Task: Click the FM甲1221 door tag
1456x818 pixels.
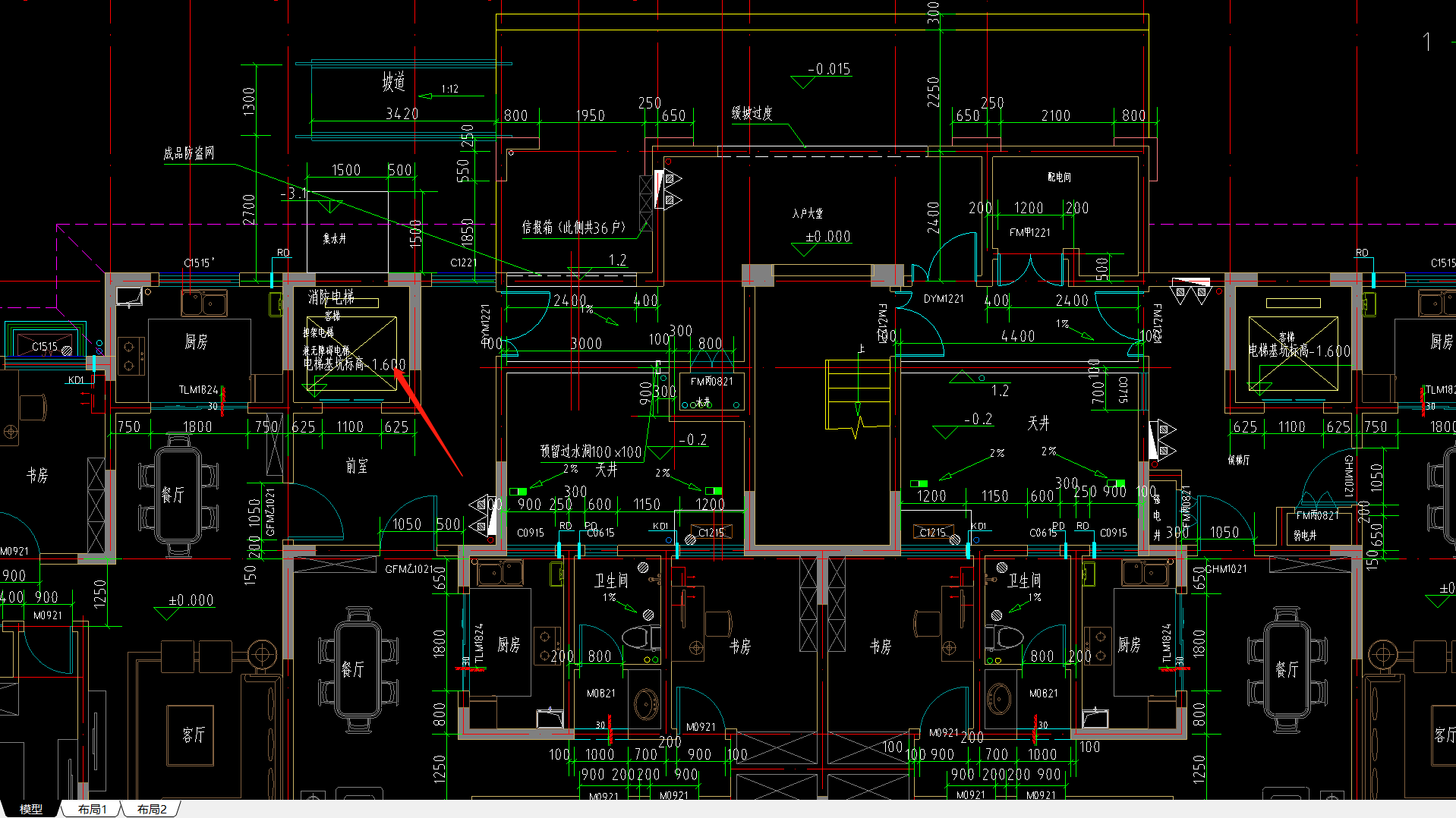Action: tap(1030, 232)
